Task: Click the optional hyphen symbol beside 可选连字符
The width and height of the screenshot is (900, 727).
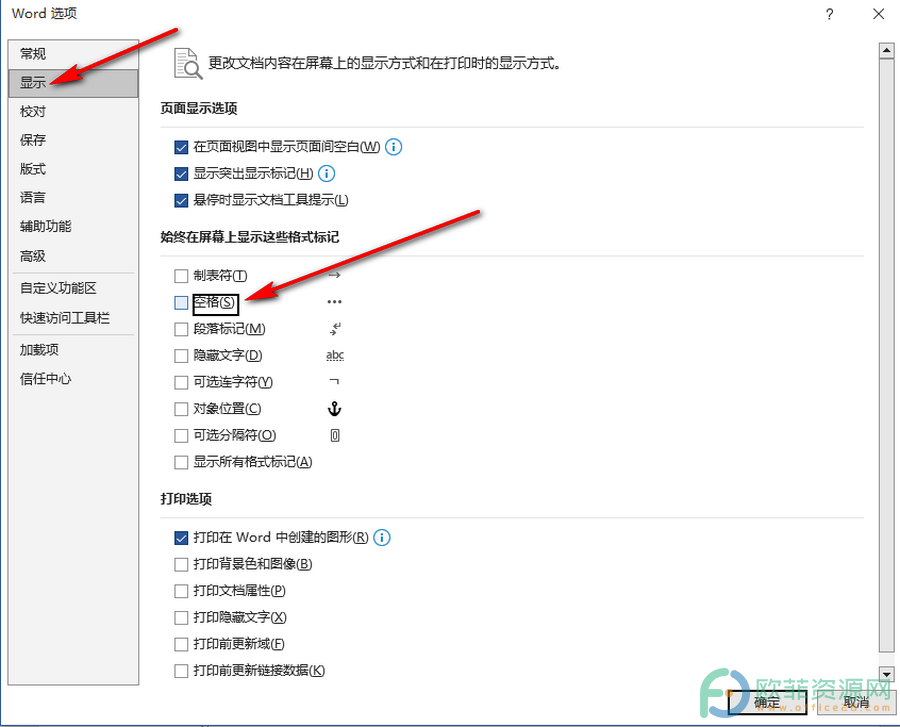Action: [335, 381]
